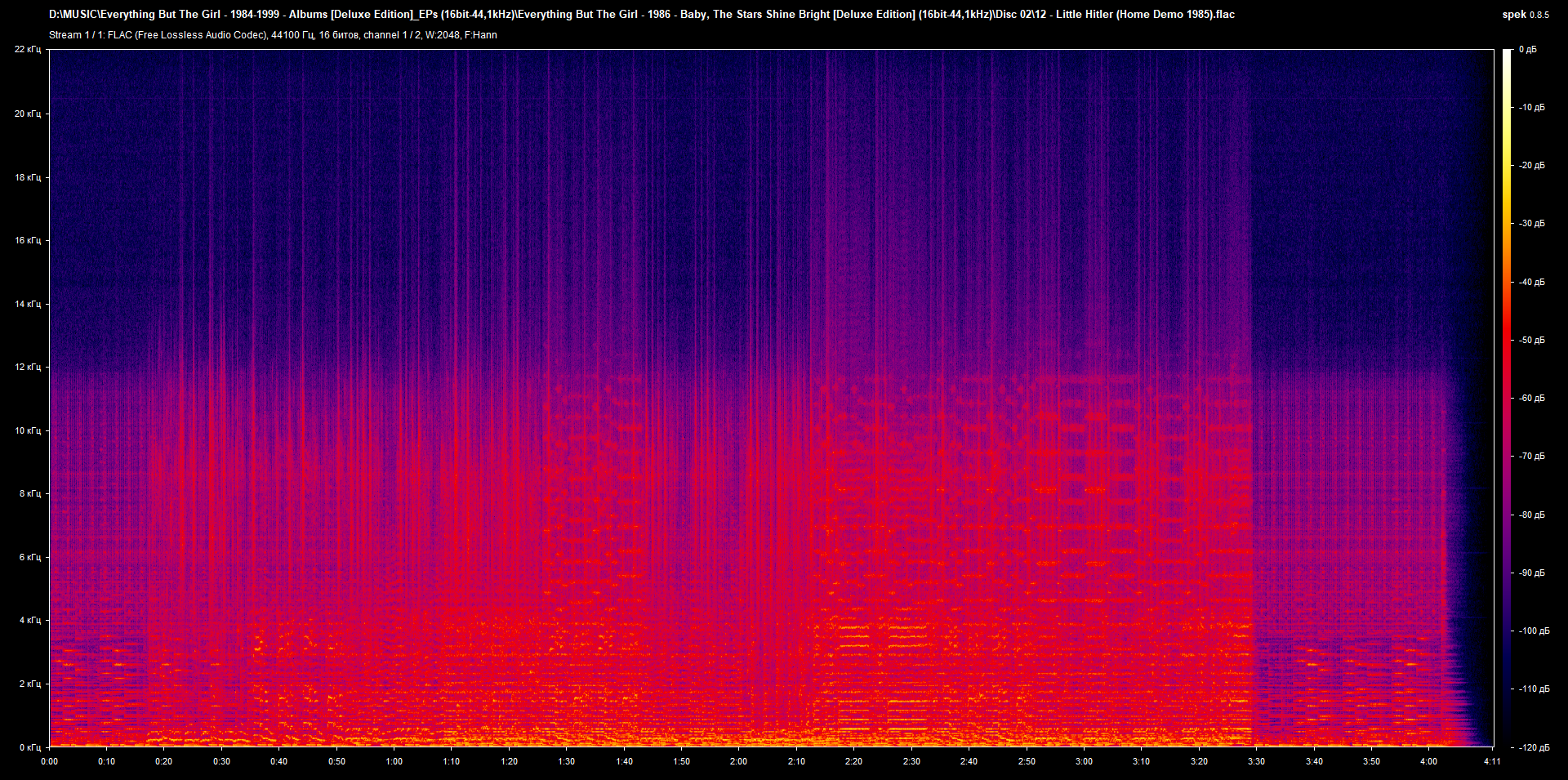Click the 0:10 time axis label

106,761
